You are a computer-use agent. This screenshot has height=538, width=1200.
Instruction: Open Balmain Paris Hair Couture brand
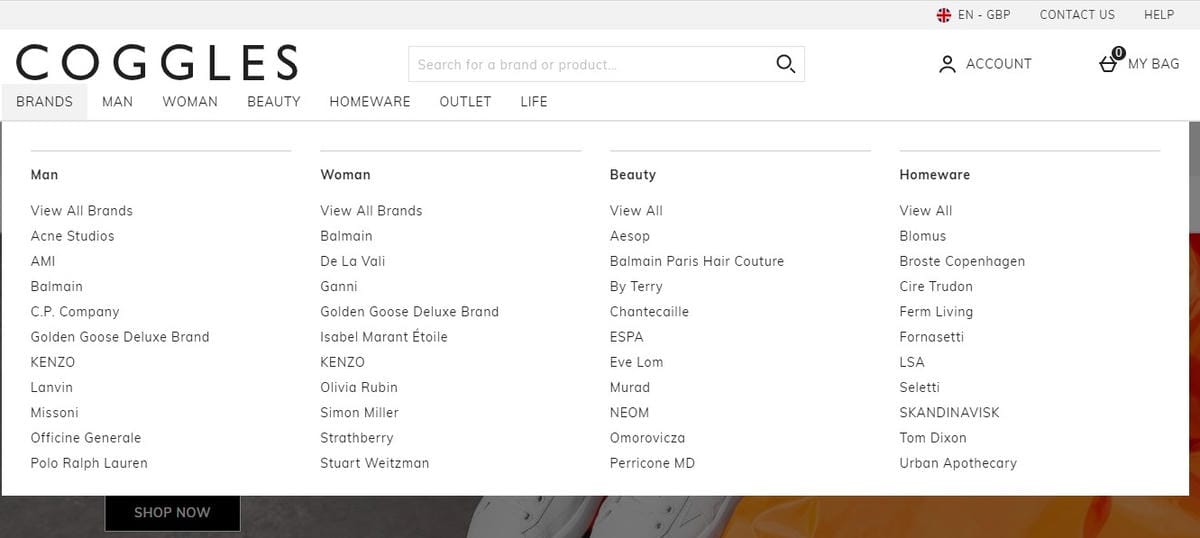[696, 261]
